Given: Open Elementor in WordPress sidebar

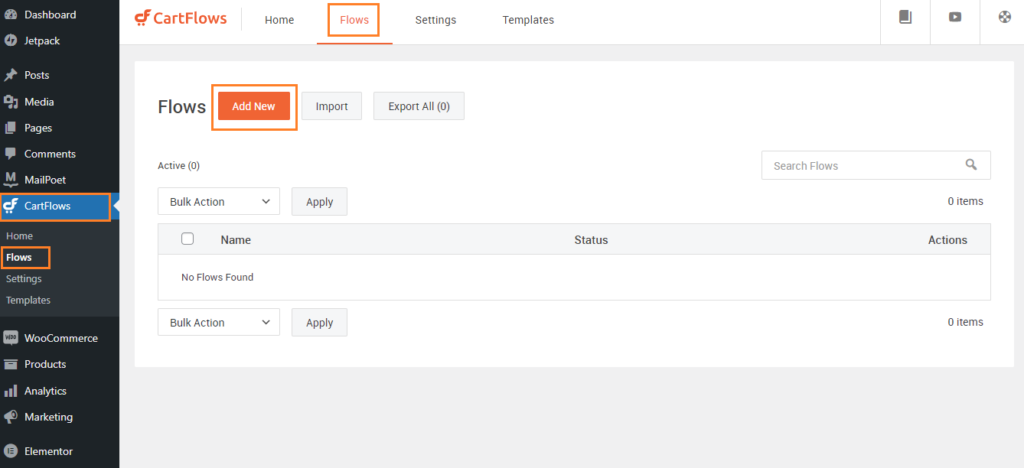Looking at the screenshot, I should pyautogui.click(x=48, y=451).
